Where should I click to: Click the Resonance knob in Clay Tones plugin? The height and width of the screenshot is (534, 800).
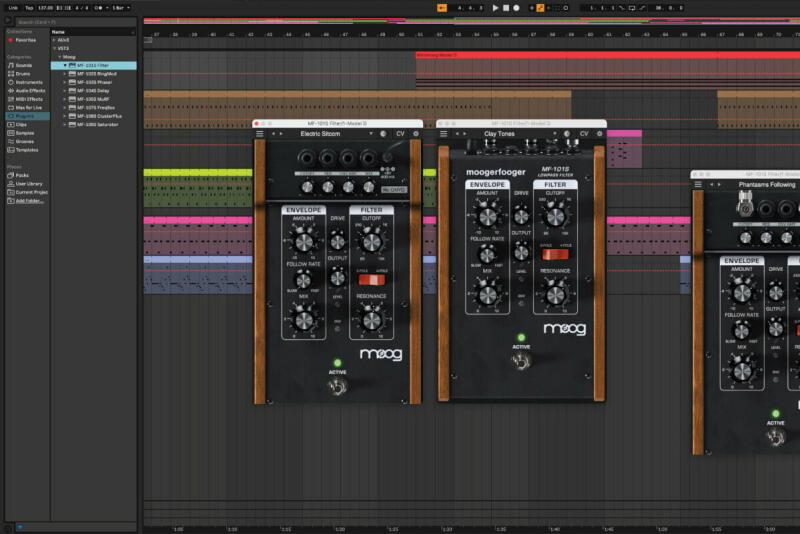[x=555, y=295]
